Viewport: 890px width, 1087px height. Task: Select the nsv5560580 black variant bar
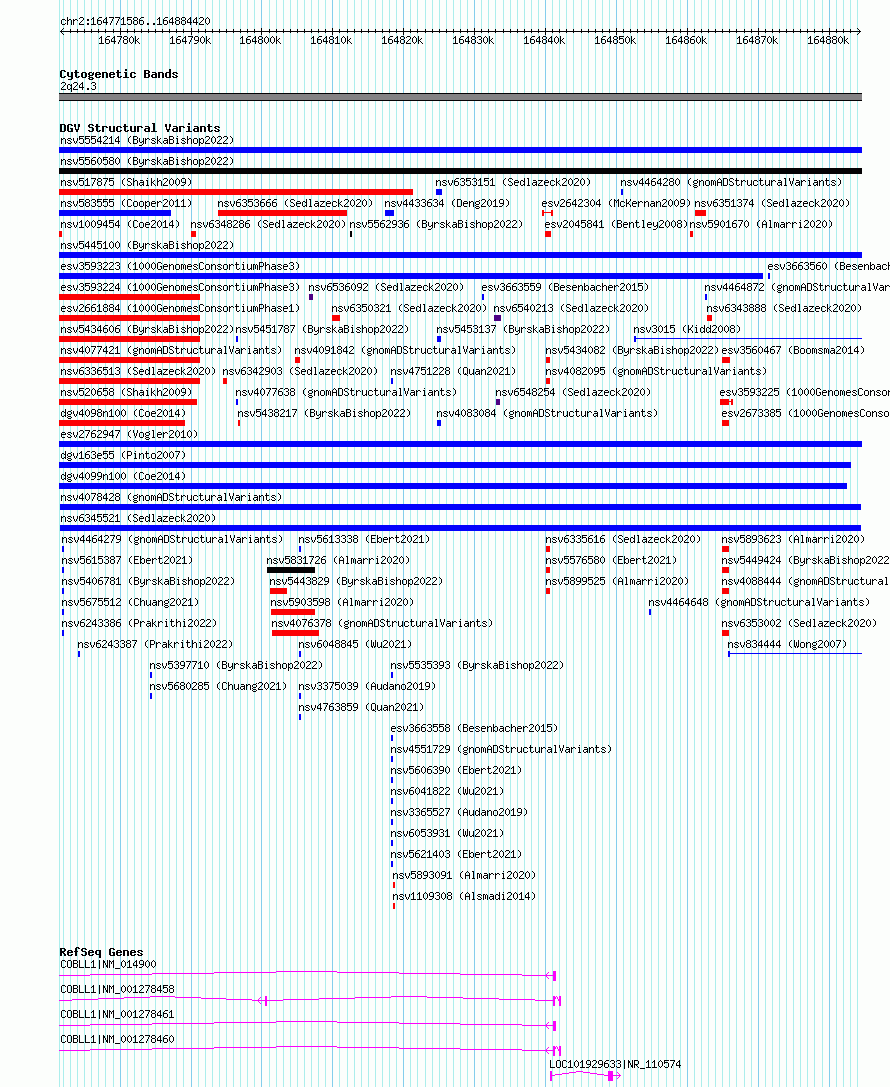coord(460,171)
